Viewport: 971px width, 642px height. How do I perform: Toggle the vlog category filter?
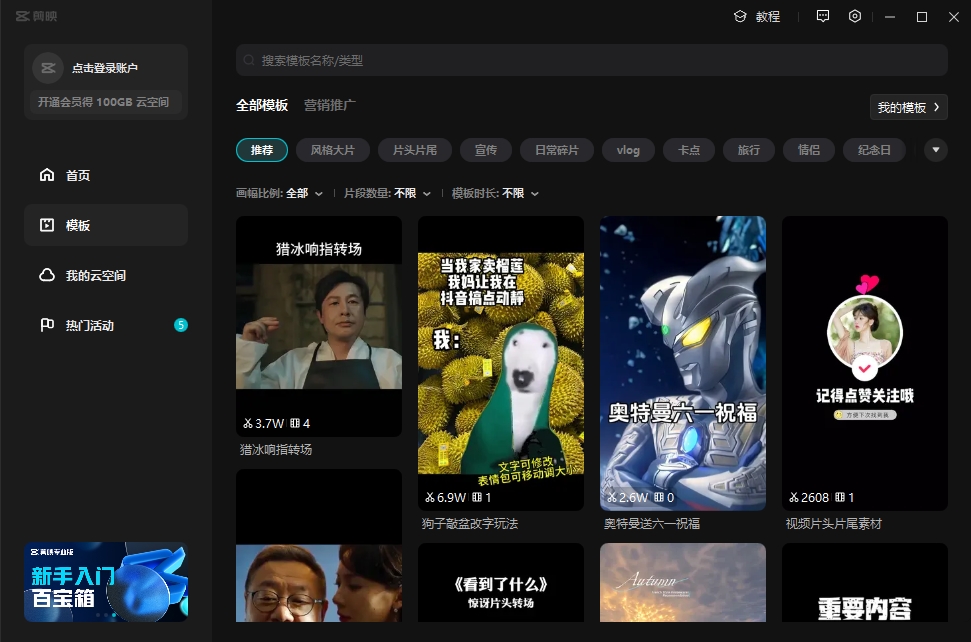pos(628,150)
